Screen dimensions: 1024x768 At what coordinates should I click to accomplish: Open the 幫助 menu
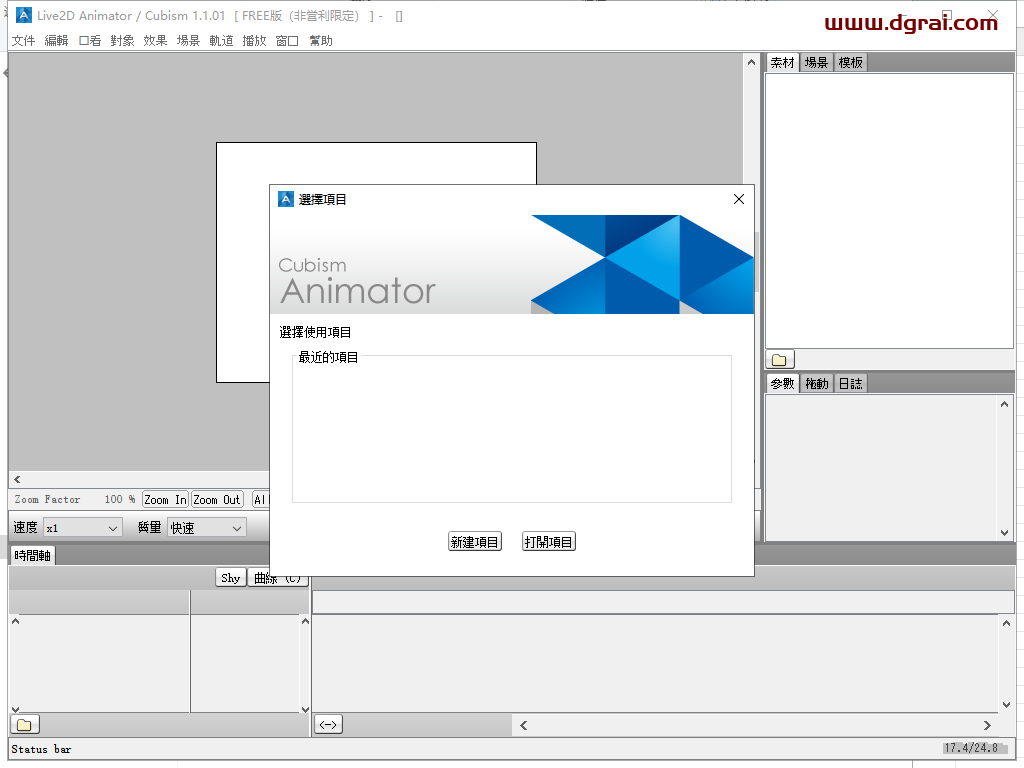tap(321, 40)
